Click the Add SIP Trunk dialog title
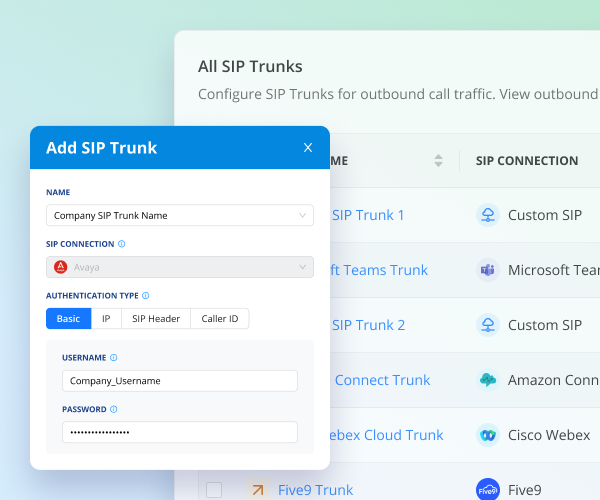The height and width of the screenshot is (500, 600). pyautogui.click(x=101, y=148)
